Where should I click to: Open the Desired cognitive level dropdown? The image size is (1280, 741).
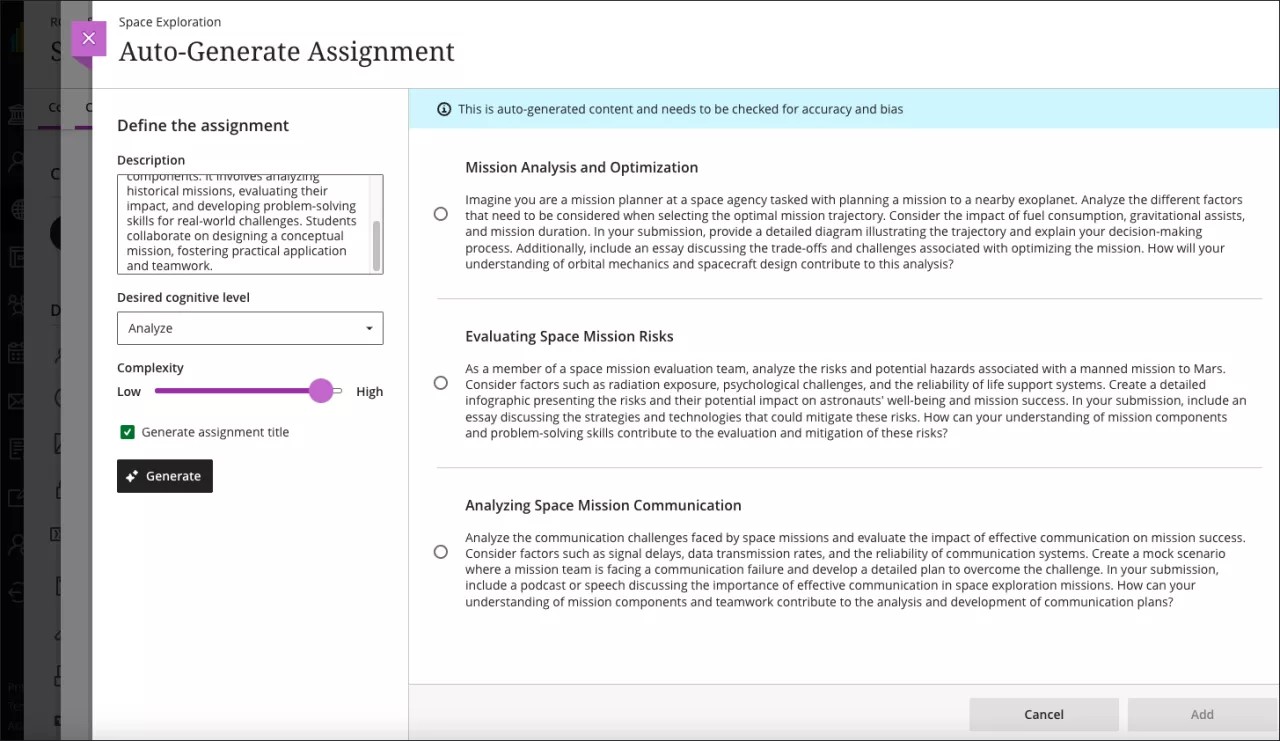249,328
